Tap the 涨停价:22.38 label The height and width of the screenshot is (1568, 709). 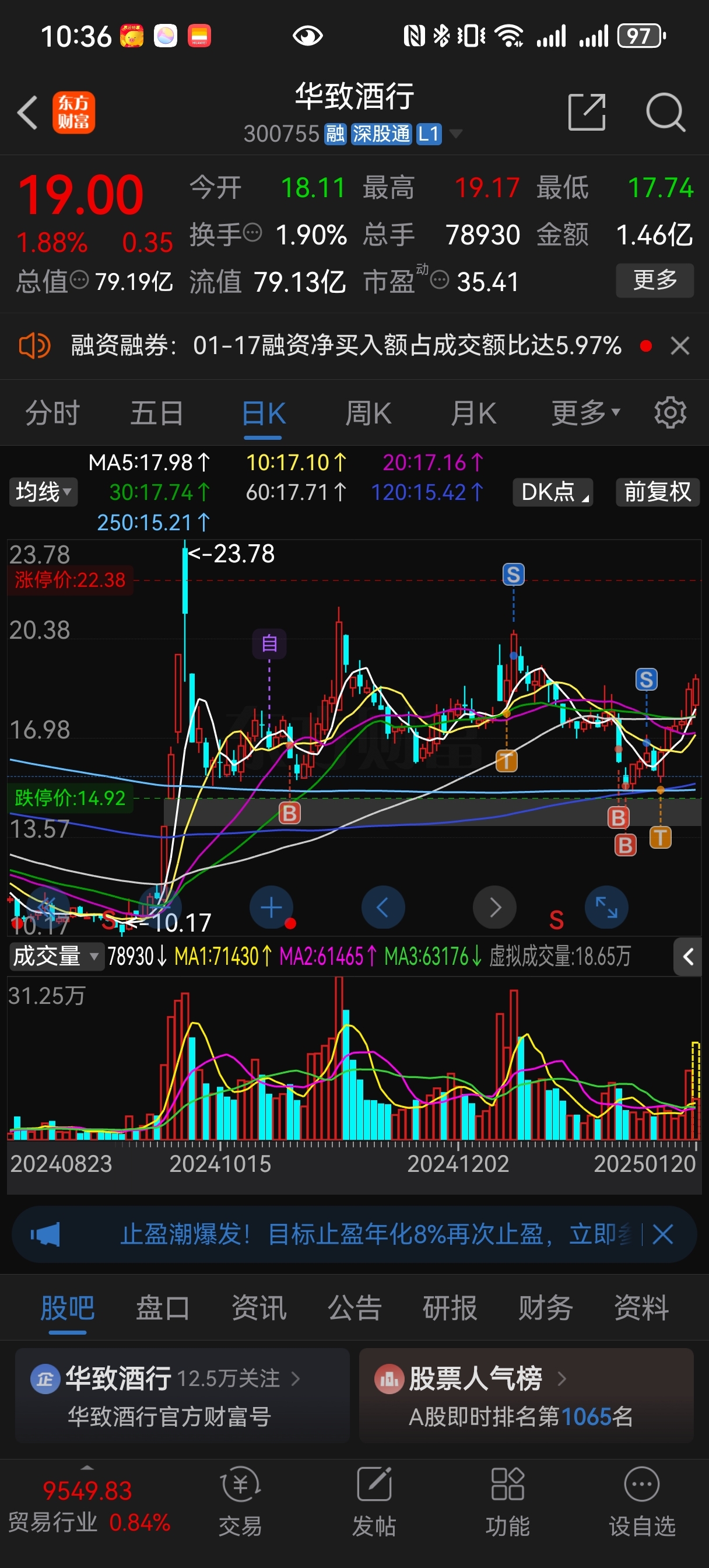(x=70, y=579)
